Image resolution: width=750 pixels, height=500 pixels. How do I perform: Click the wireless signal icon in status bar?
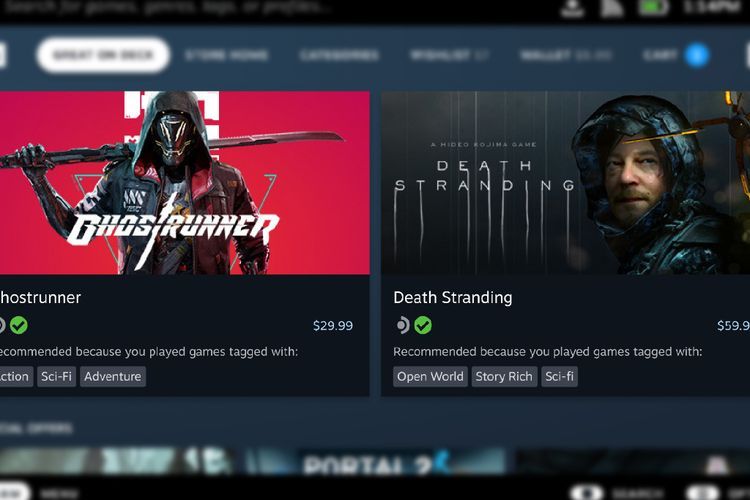pos(612,7)
